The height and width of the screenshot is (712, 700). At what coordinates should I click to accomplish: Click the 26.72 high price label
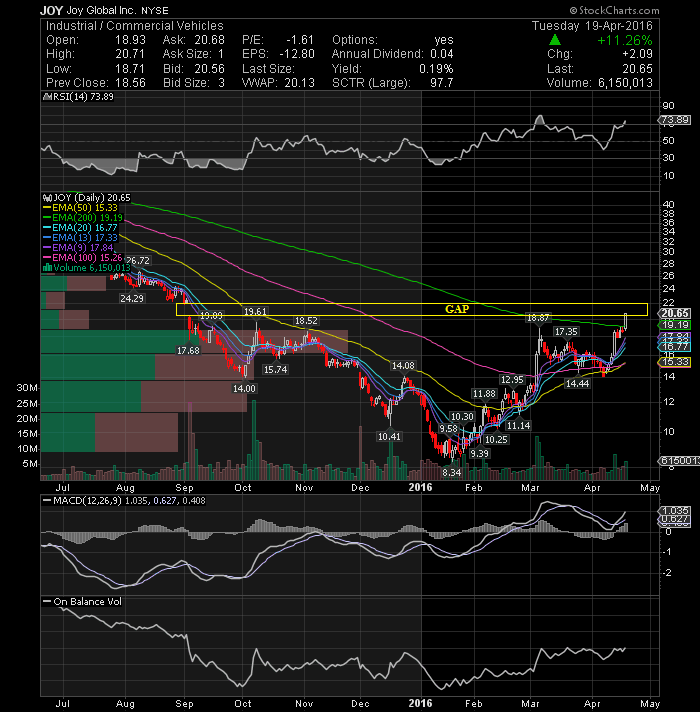coord(138,261)
